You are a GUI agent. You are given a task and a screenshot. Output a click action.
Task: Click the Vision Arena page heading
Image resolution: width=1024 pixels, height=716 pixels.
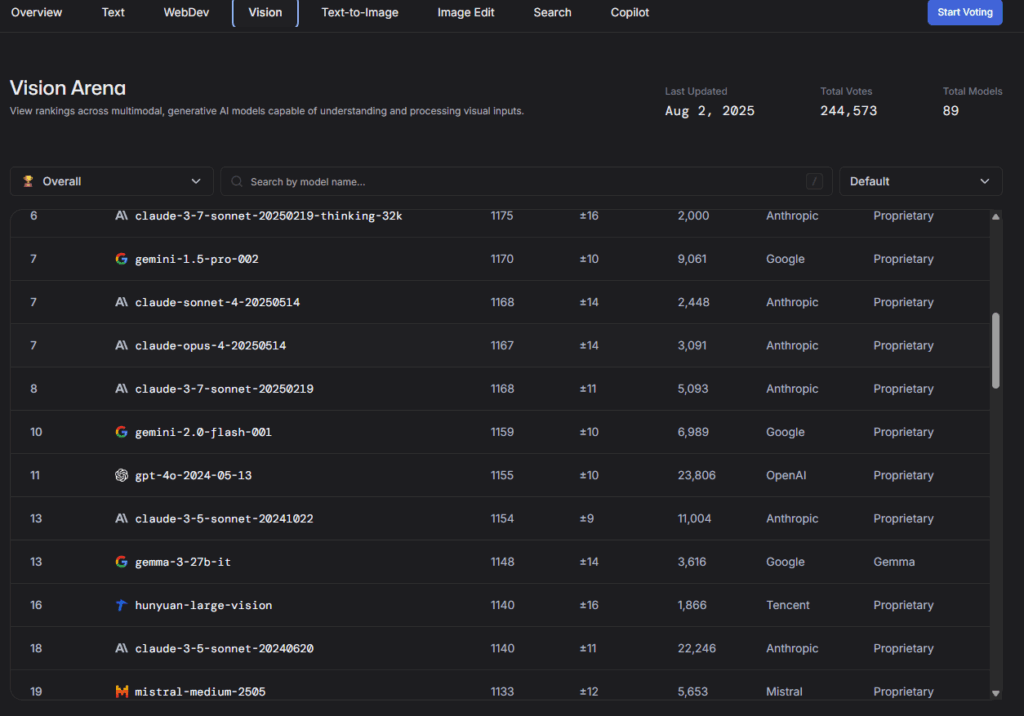(x=68, y=88)
